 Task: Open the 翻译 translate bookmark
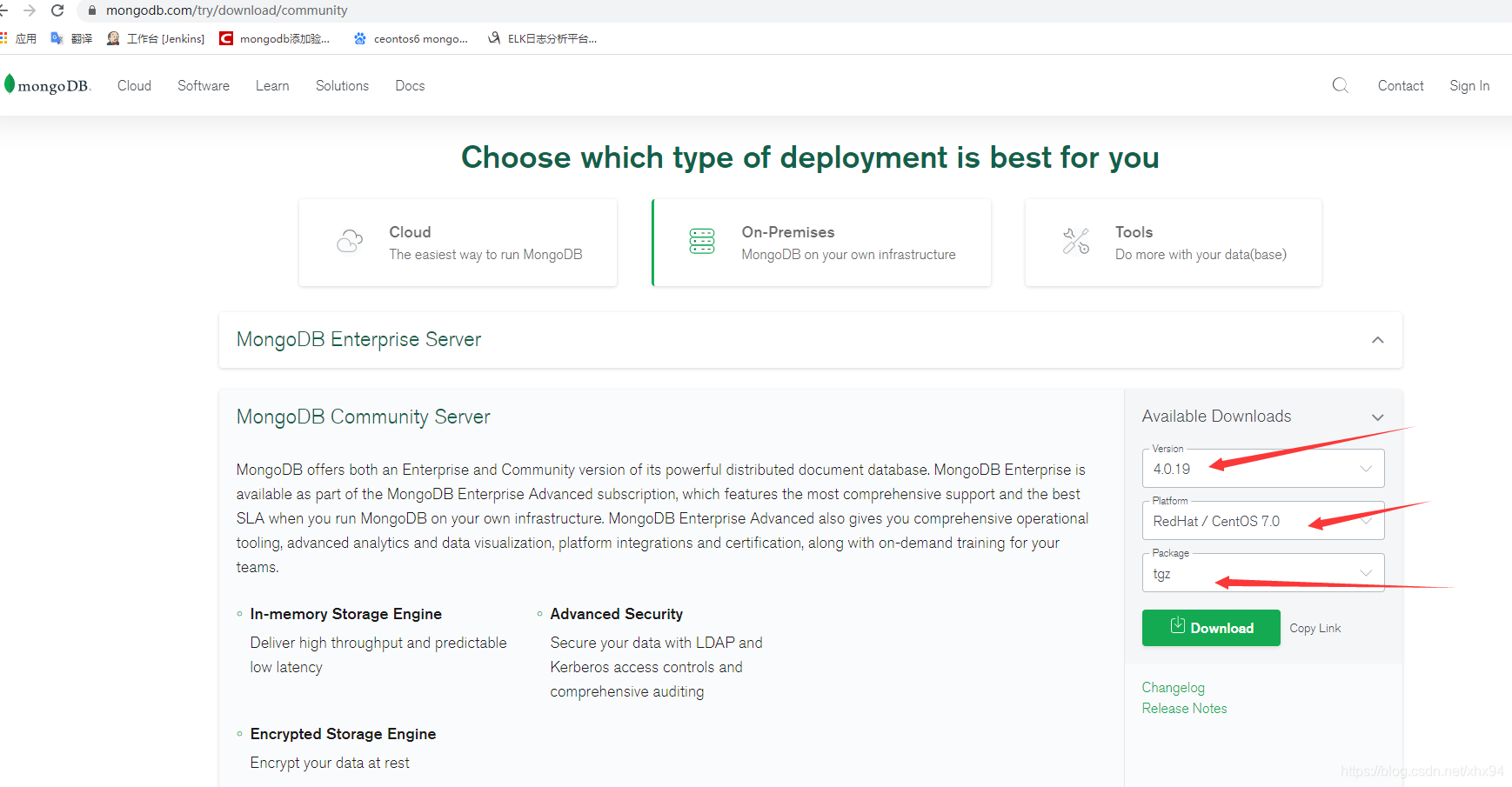coord(71,38)
